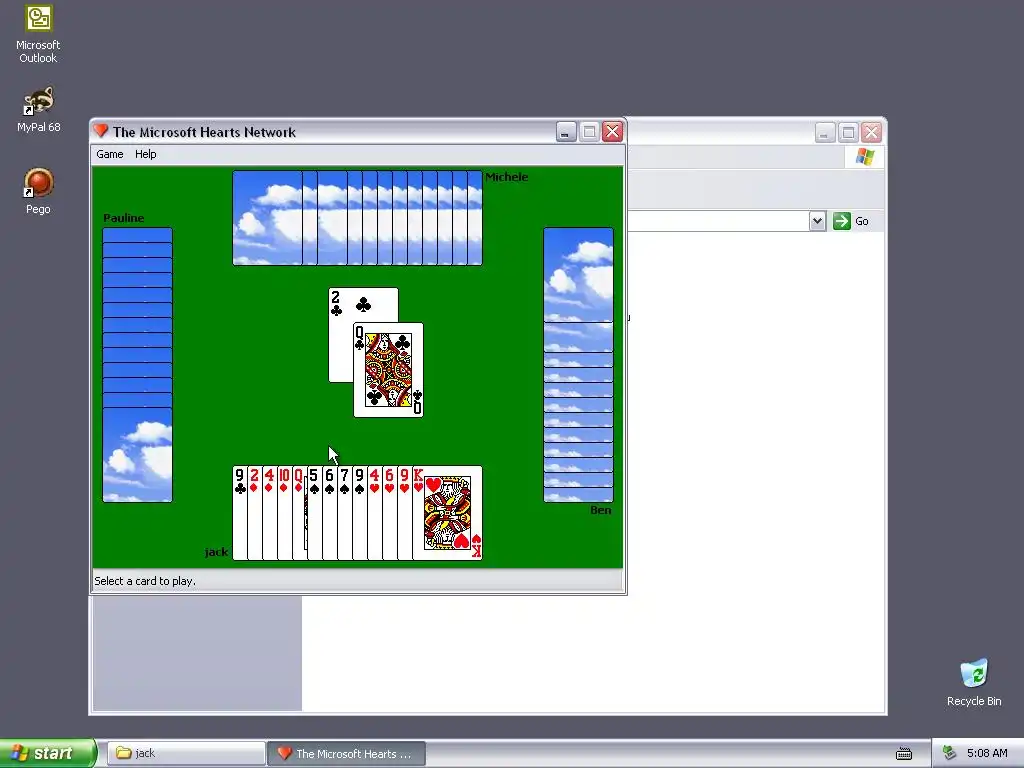The width and height of the screenshot is (1024, 768).
Task: Play the 9 of clubs from jack's hand
Action: tap(240, 513)
